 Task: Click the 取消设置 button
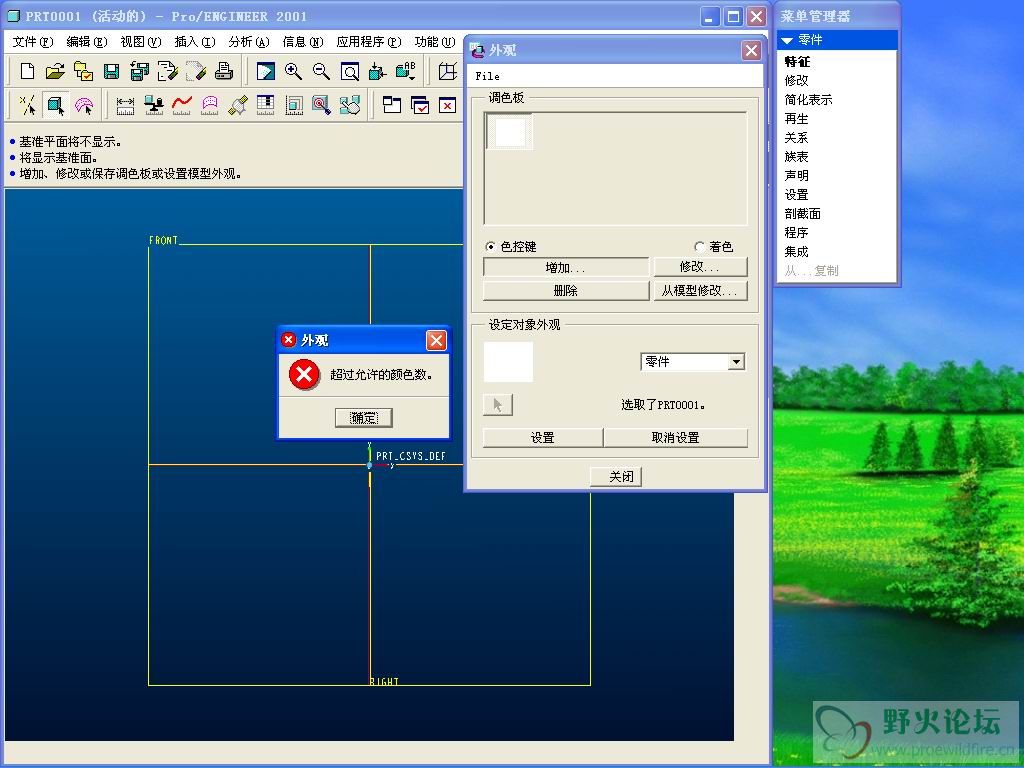[x=676, y=438]
